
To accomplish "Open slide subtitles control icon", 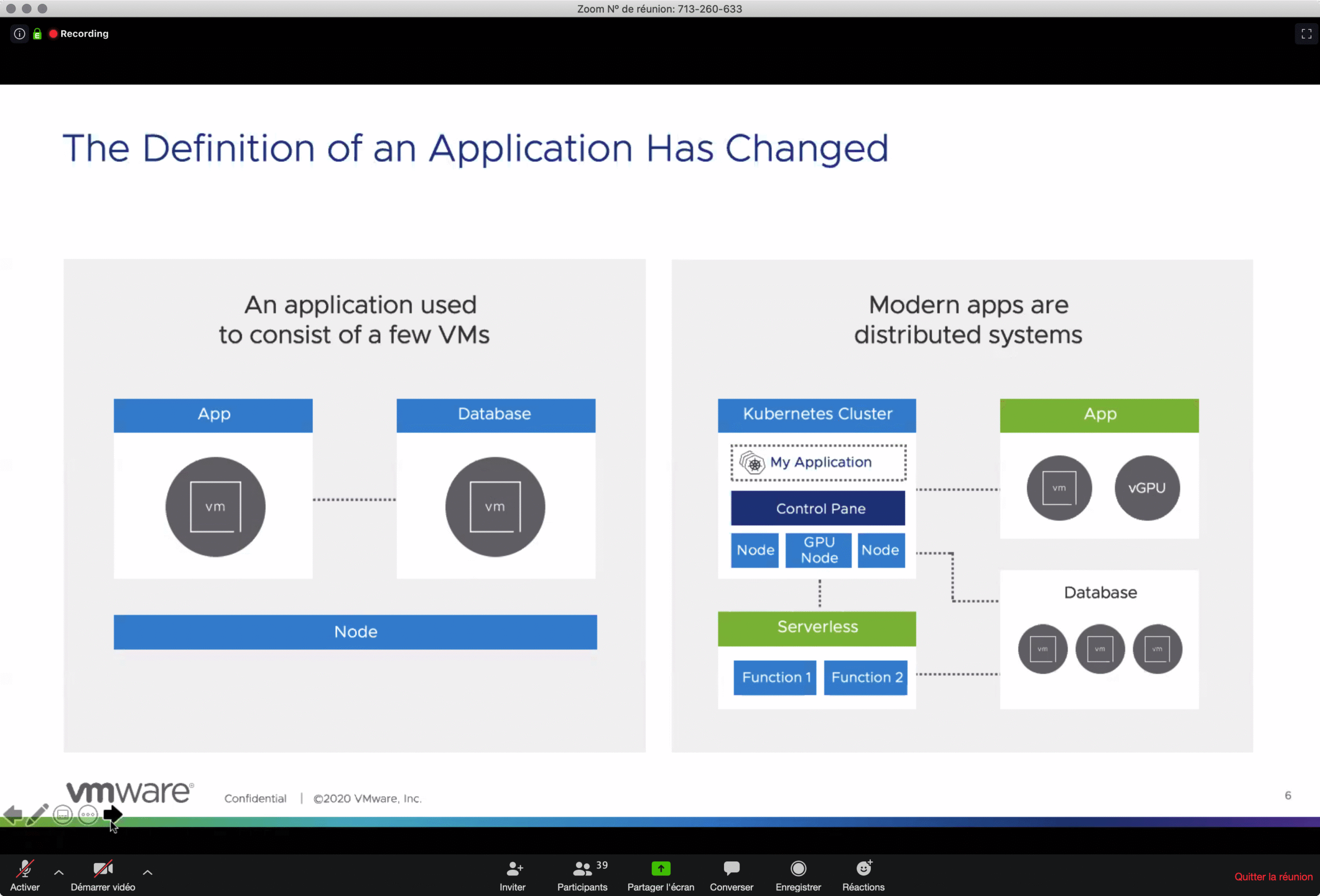I will click(62, 815).
